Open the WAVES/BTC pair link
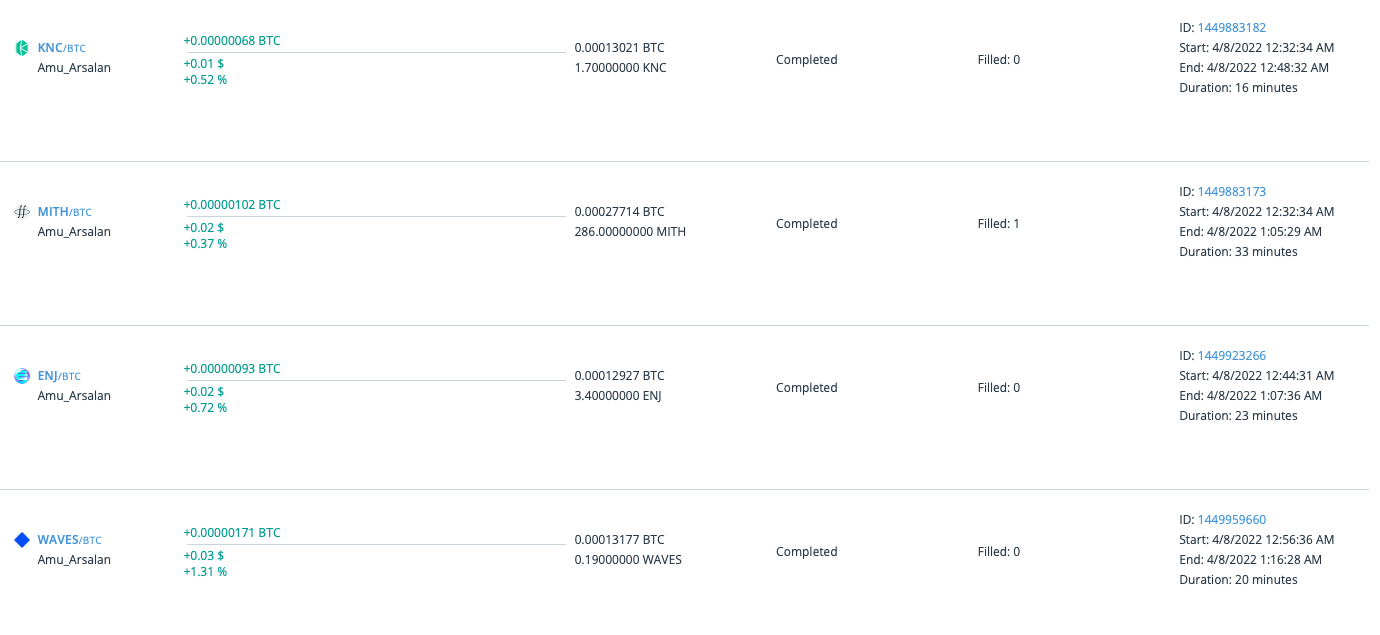The image size is (1380, 635). (70, 540)
